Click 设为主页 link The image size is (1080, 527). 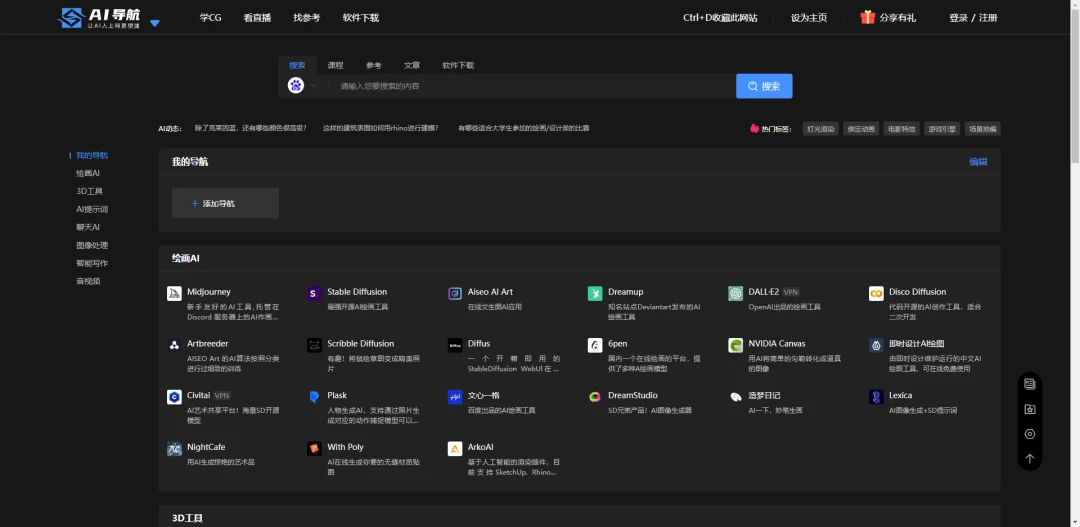click(x=809, y=18)
